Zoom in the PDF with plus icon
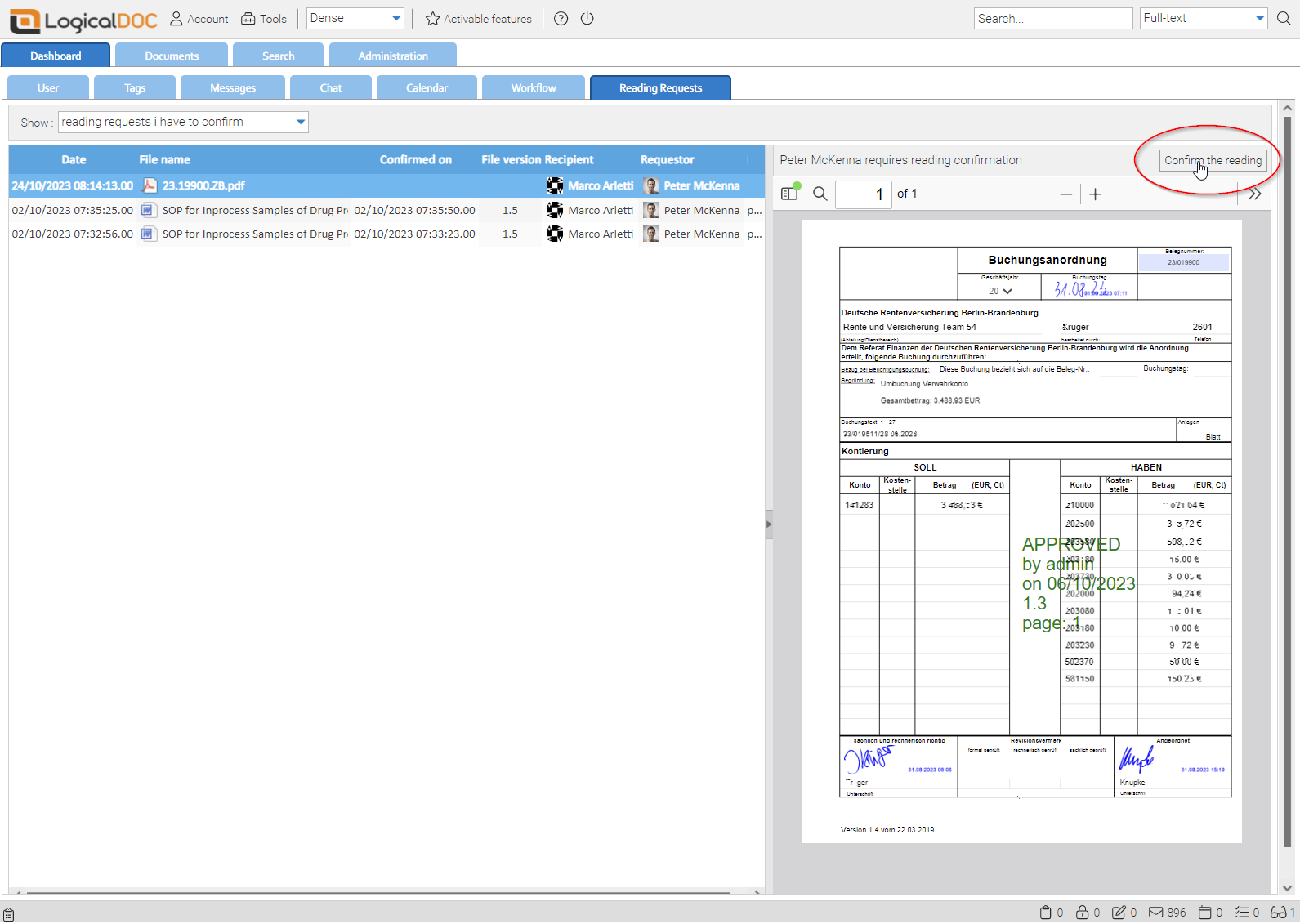Screen dimensions: 1300x924 tap(1096, 194)
